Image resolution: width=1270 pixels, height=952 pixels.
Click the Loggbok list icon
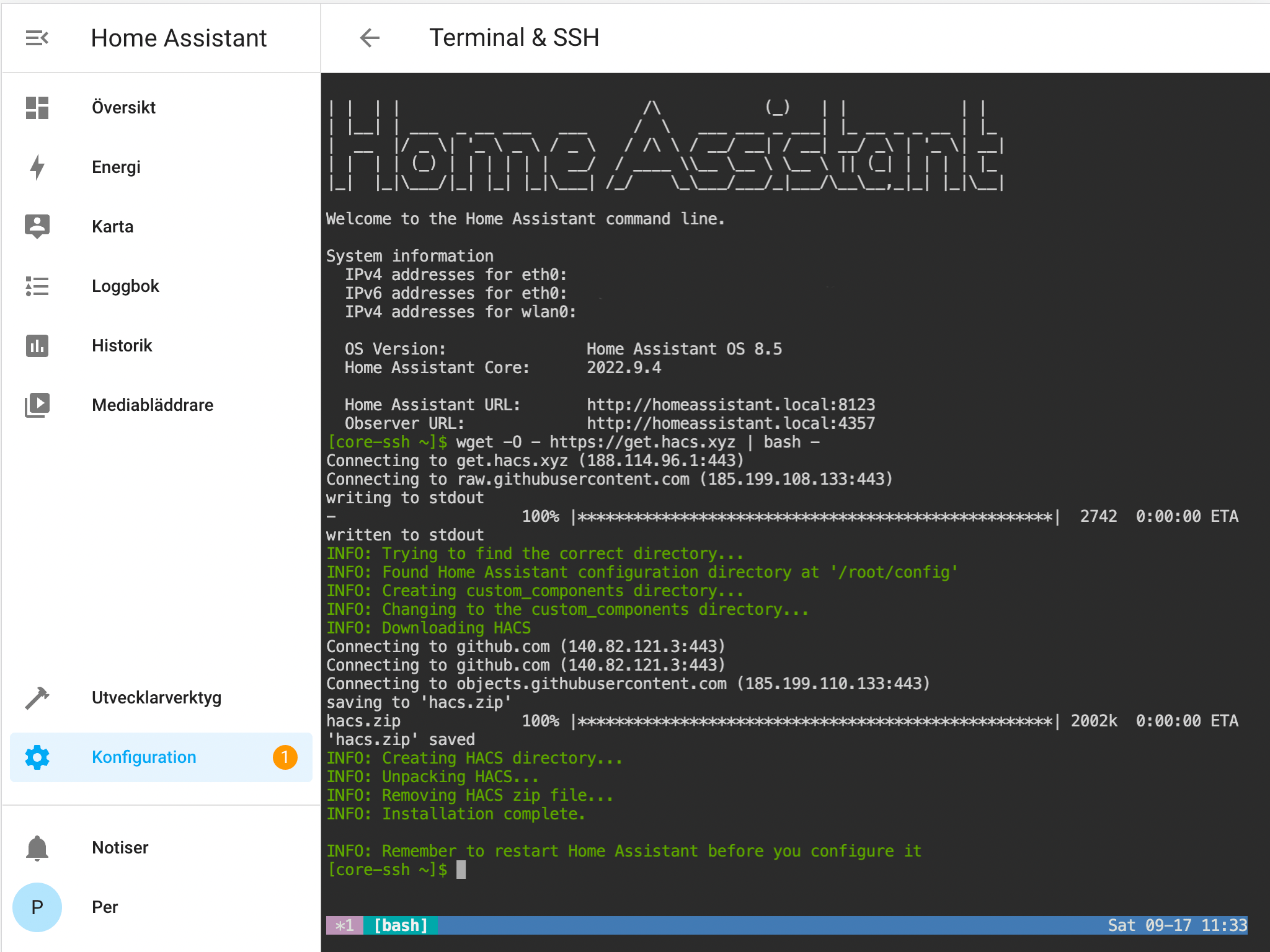[x=37, y=286]
